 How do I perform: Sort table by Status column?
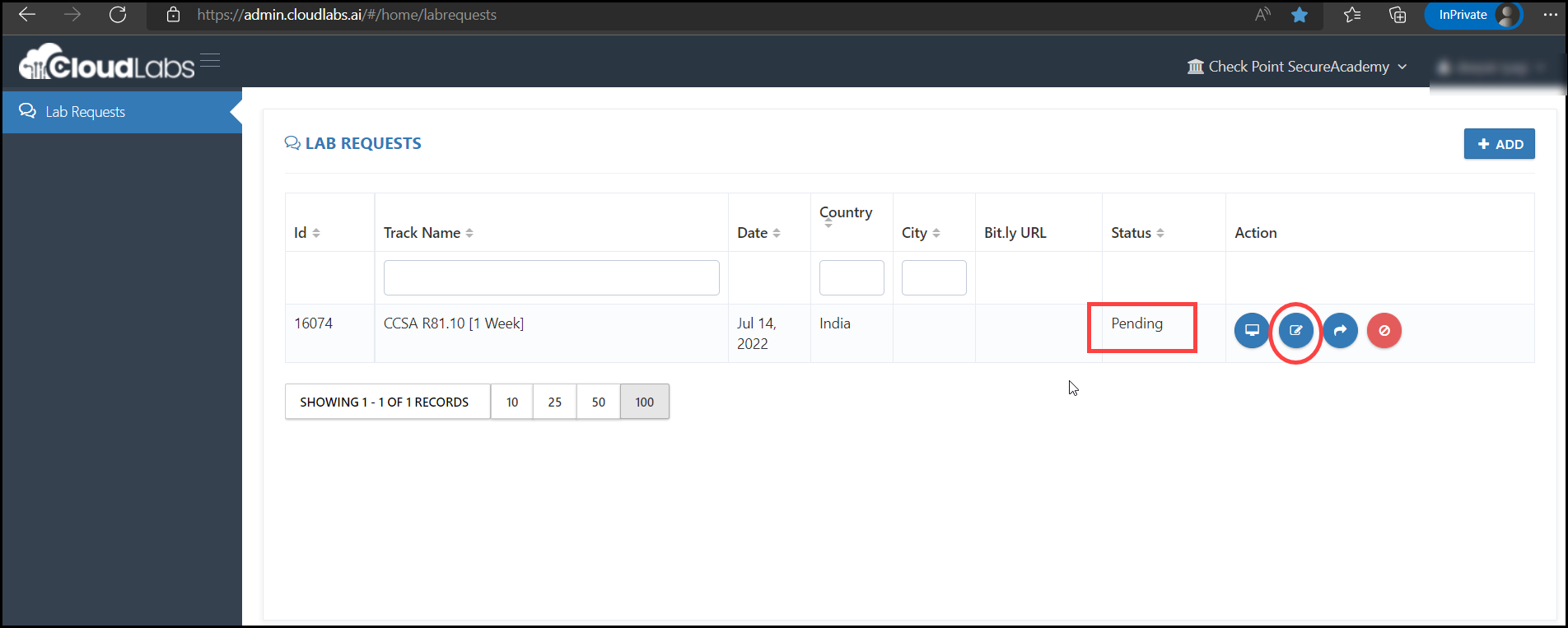coord(1137,233)
